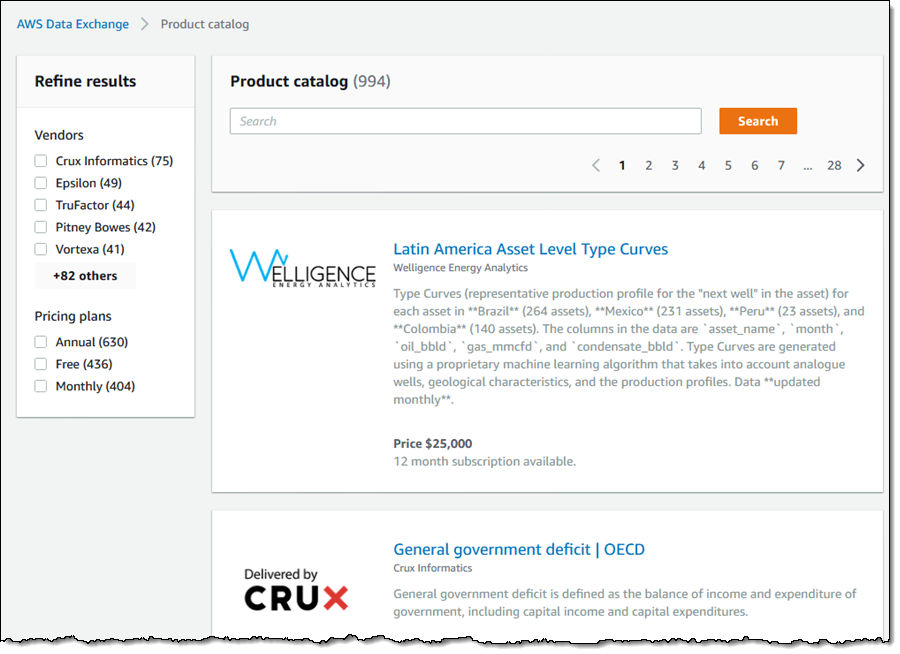
Task: Check the Epsilon vendor filter
Action: tap(41, 183)
